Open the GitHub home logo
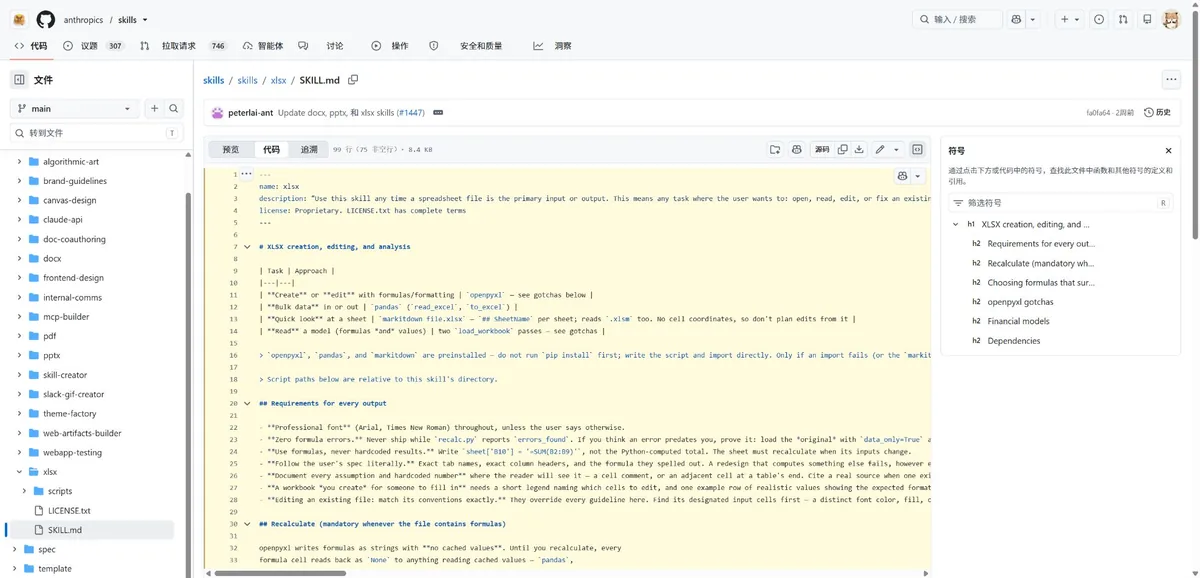The width and height of the screenshot is (1200, 578). tap(46, 19)
